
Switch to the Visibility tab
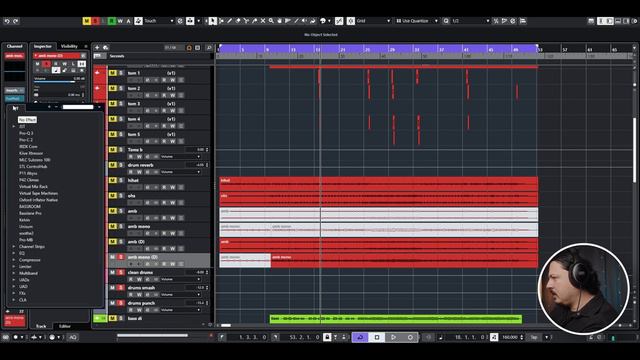point(69,47)
